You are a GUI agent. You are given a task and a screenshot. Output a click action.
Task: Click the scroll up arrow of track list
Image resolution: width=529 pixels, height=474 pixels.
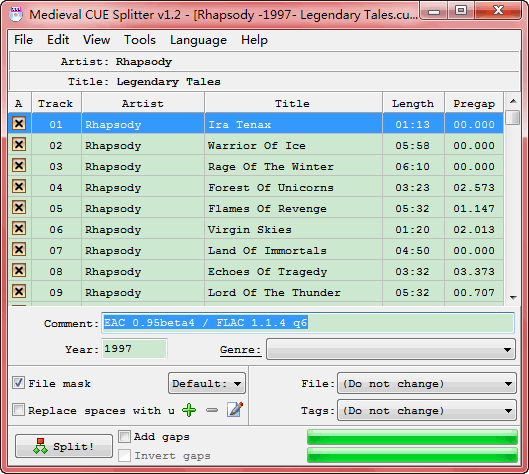tap(513, 101)
